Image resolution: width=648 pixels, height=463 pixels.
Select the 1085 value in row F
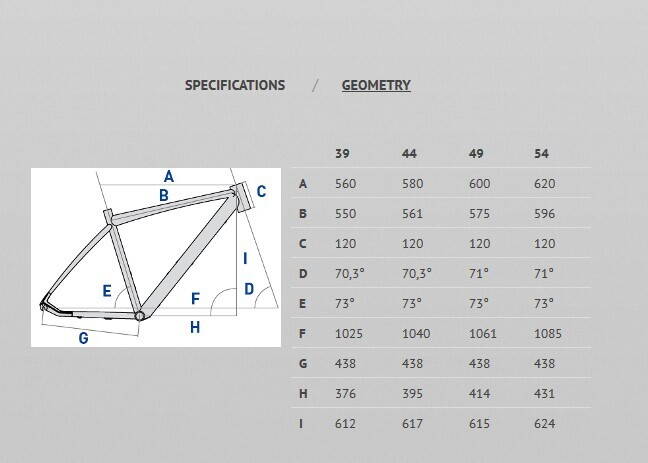548,334
